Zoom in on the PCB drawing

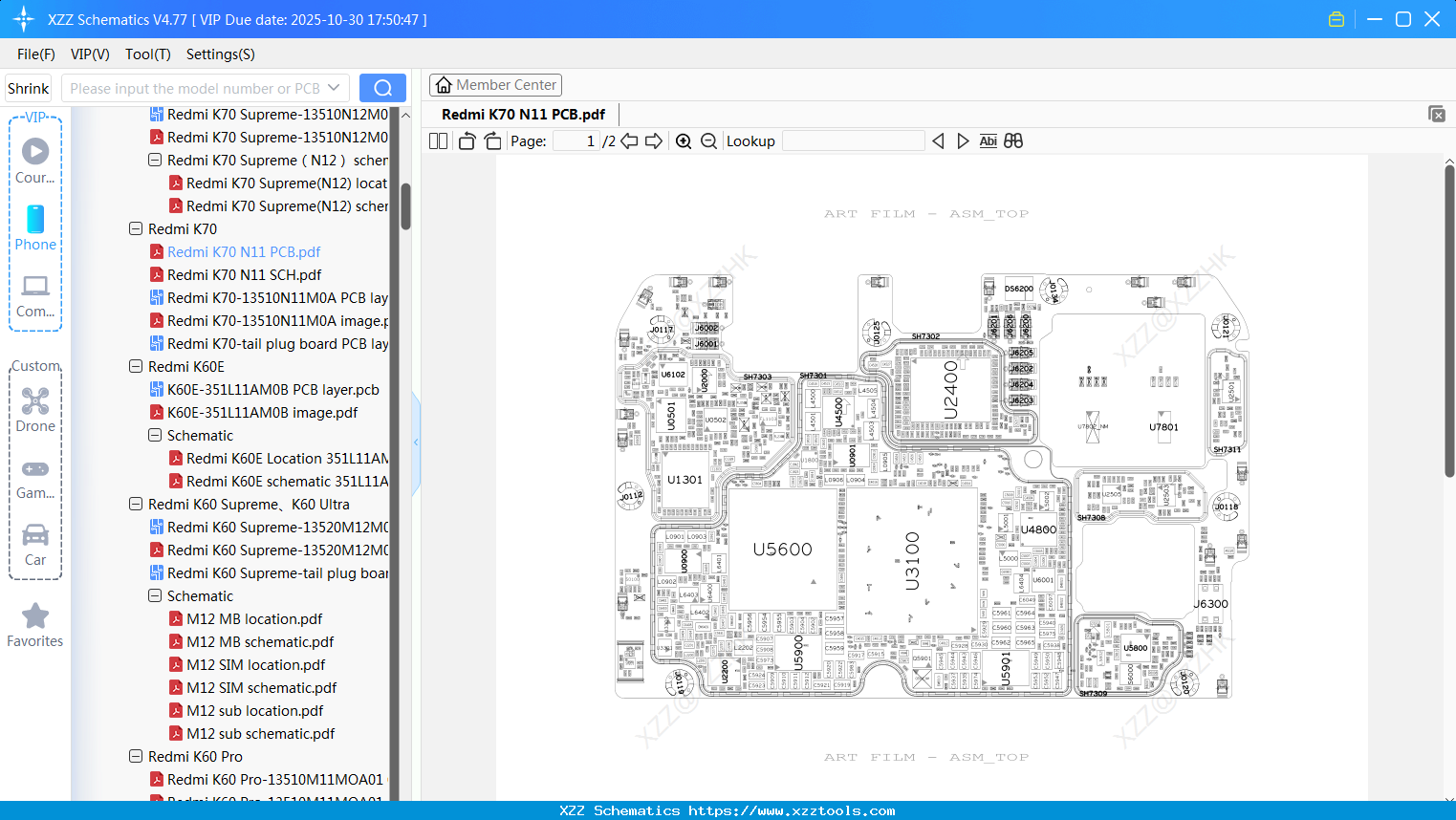[684, 141]
